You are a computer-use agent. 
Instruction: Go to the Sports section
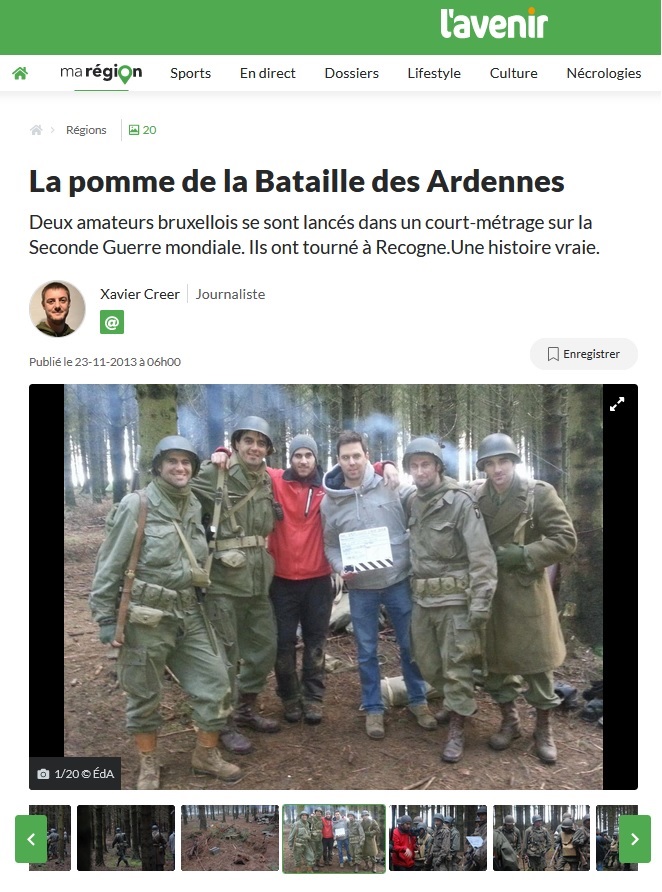pos(191,73)
